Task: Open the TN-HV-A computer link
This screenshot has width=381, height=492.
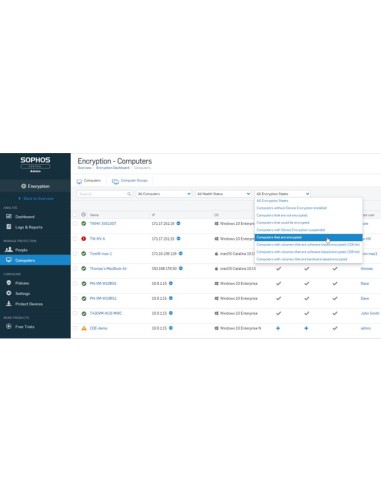Action: point(97,239)
